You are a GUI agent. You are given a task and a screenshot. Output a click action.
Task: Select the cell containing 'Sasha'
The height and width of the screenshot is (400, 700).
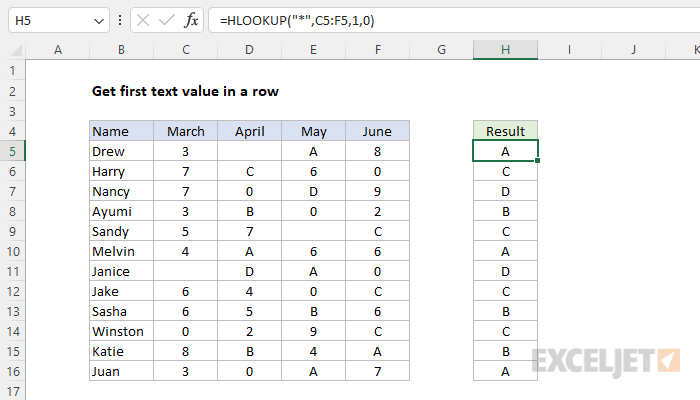pyautogui.click(x=121, y=311)
